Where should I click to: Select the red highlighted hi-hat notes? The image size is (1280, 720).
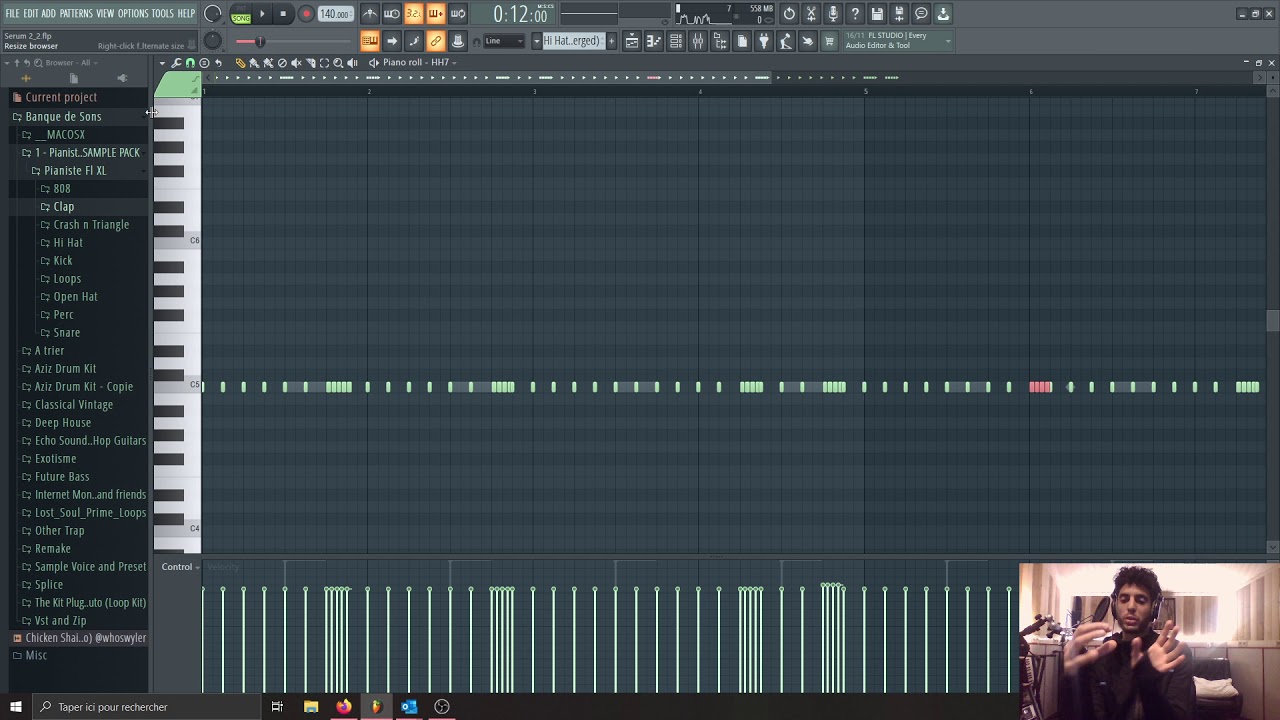coord(1040,387)
